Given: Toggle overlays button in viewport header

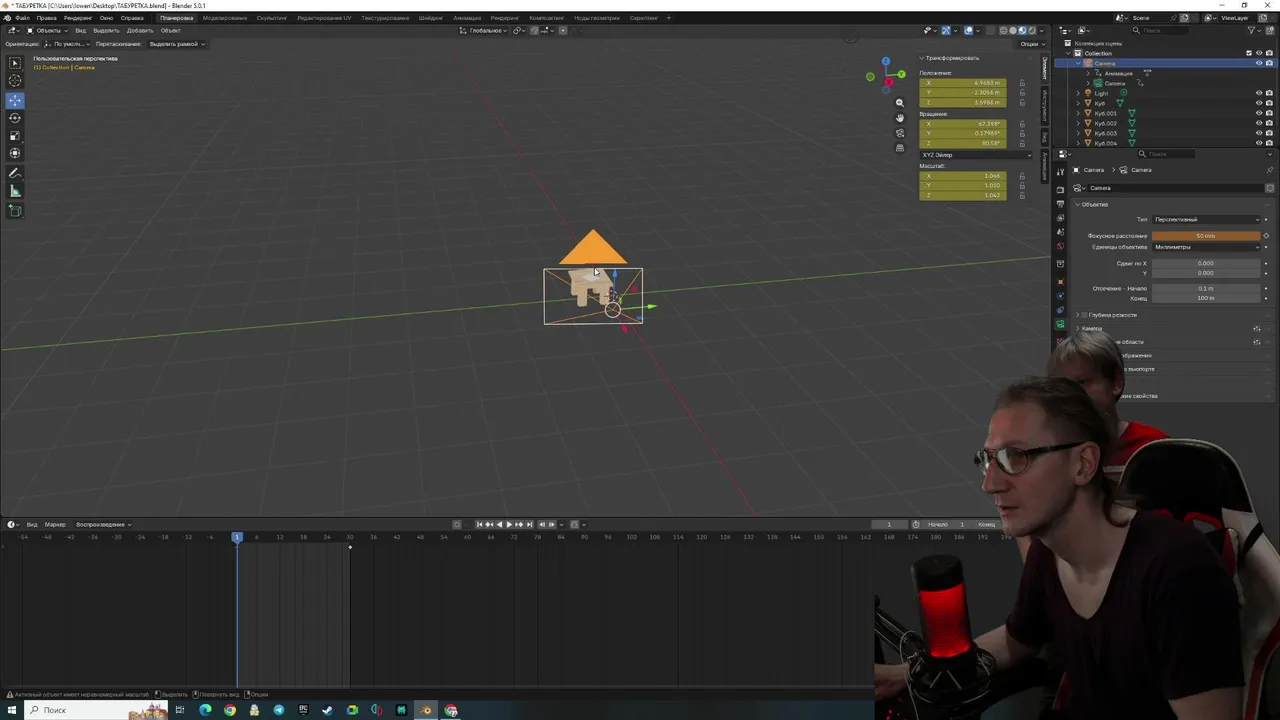Looking at the screenshot, I should point(968,30).
